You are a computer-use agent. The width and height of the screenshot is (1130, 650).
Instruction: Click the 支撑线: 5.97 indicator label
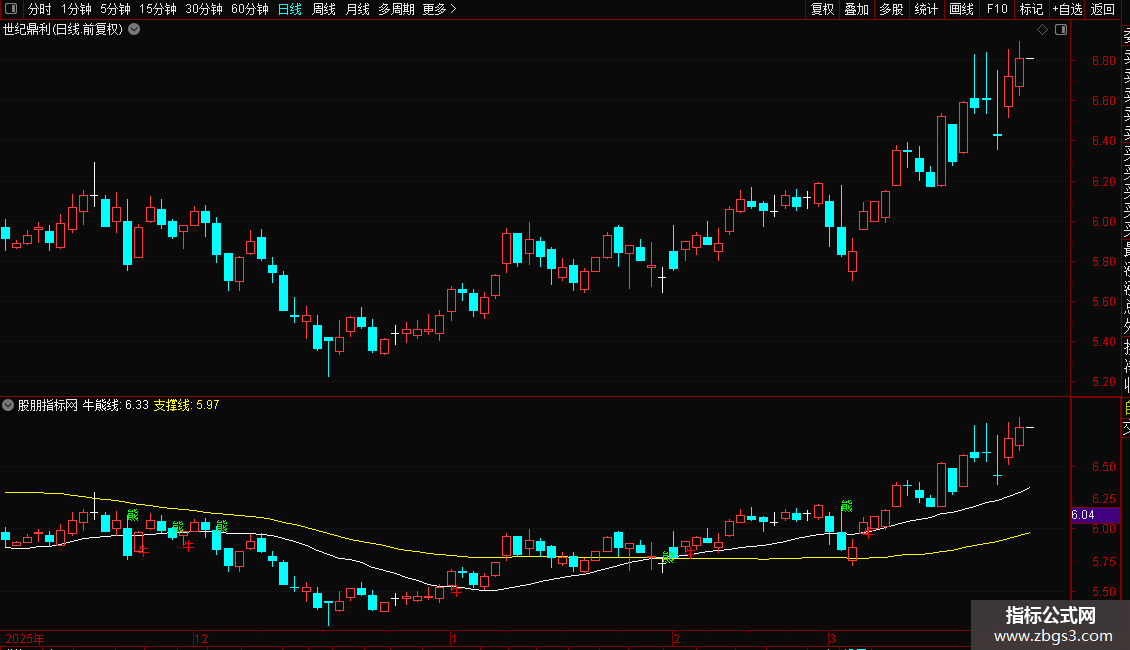pos(186,405)
